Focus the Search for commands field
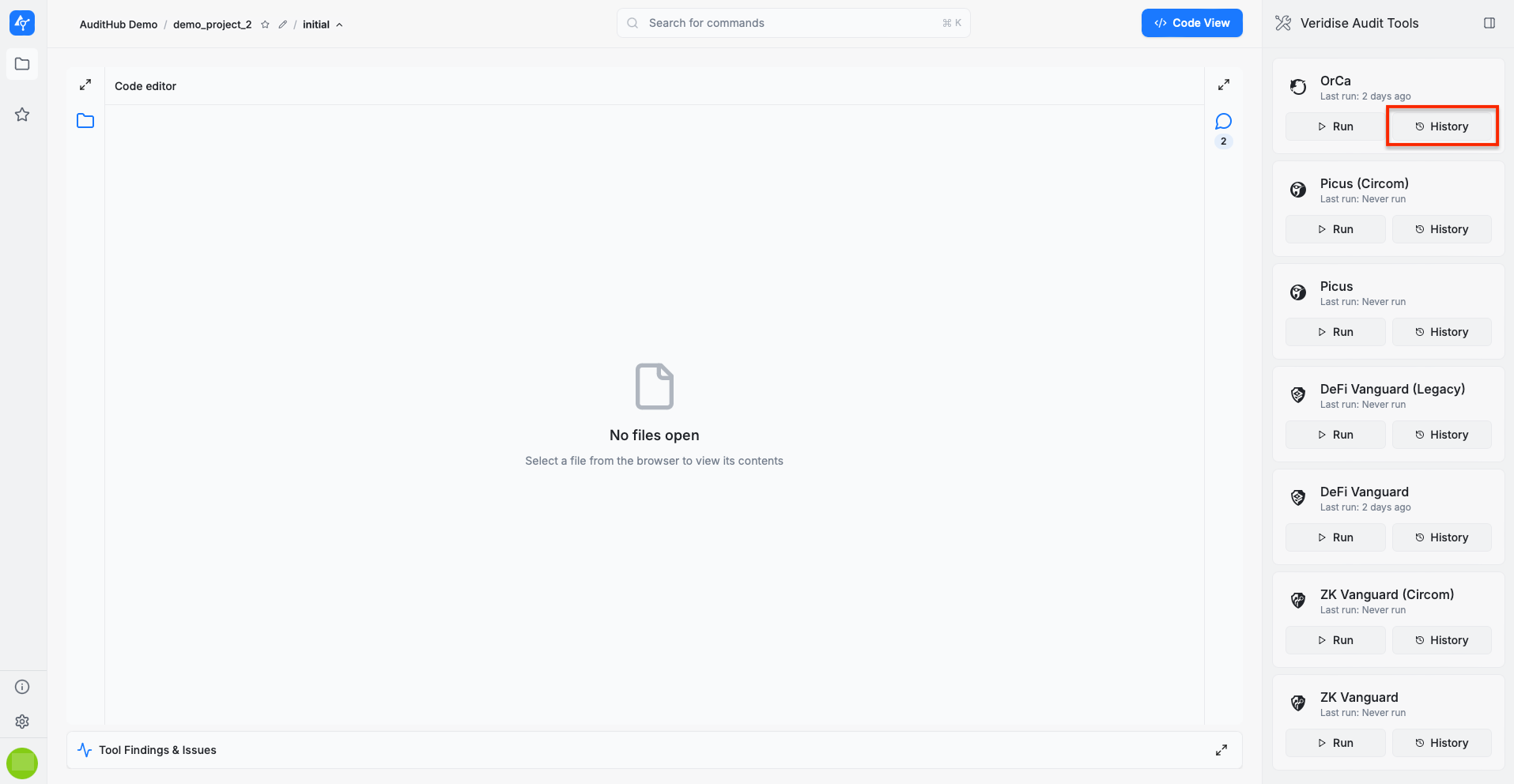Viewport: 1514px width, 784px height. 793,23
